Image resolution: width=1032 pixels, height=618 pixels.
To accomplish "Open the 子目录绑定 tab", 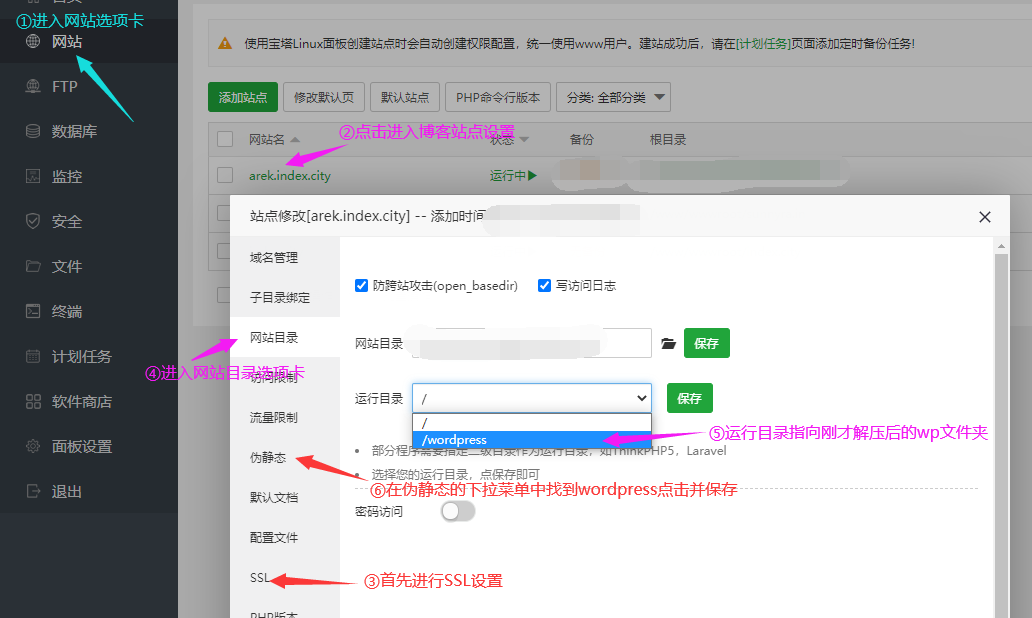I will [x=280, y=297].
